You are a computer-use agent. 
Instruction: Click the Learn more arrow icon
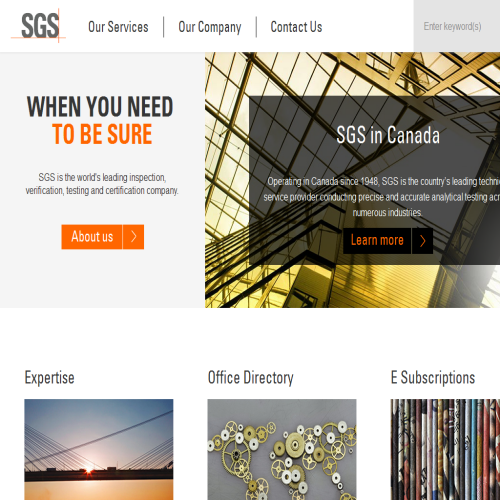click(422, 241)
